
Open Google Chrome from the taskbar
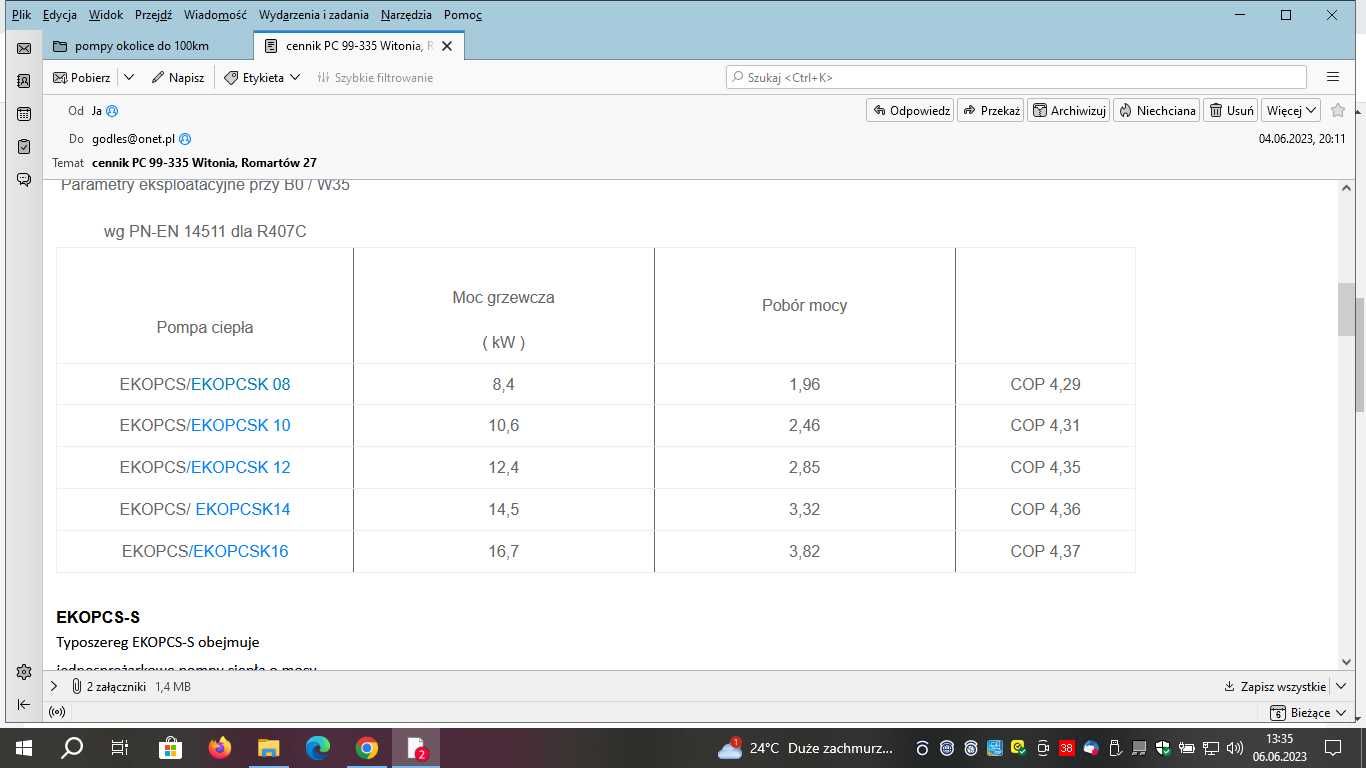tap(366, 748)
